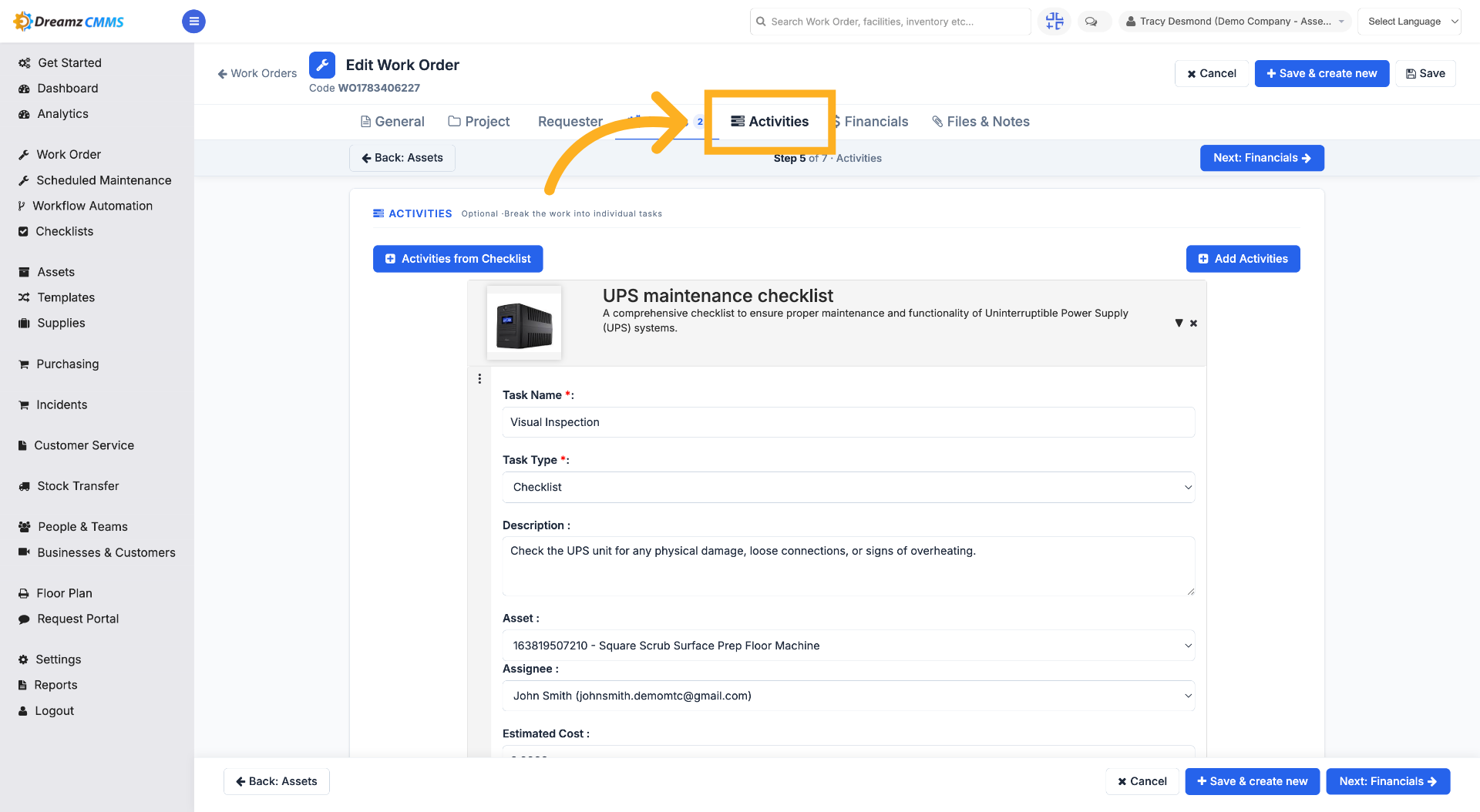Toggle sidebar with the hamburger menu button
Viewport: 1480px width, 812px height.
tap(193, 22)
